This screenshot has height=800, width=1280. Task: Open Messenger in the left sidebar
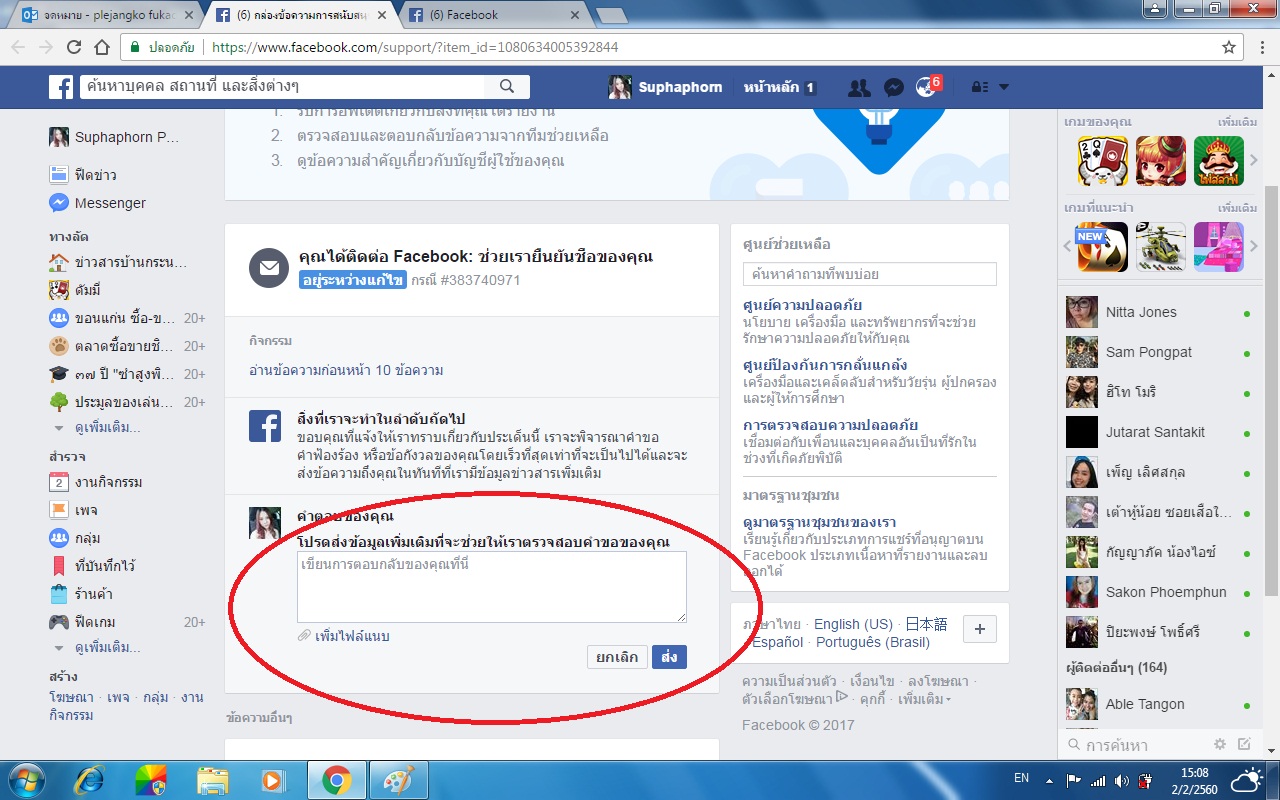pyautogui.click(x=98, y=203)
